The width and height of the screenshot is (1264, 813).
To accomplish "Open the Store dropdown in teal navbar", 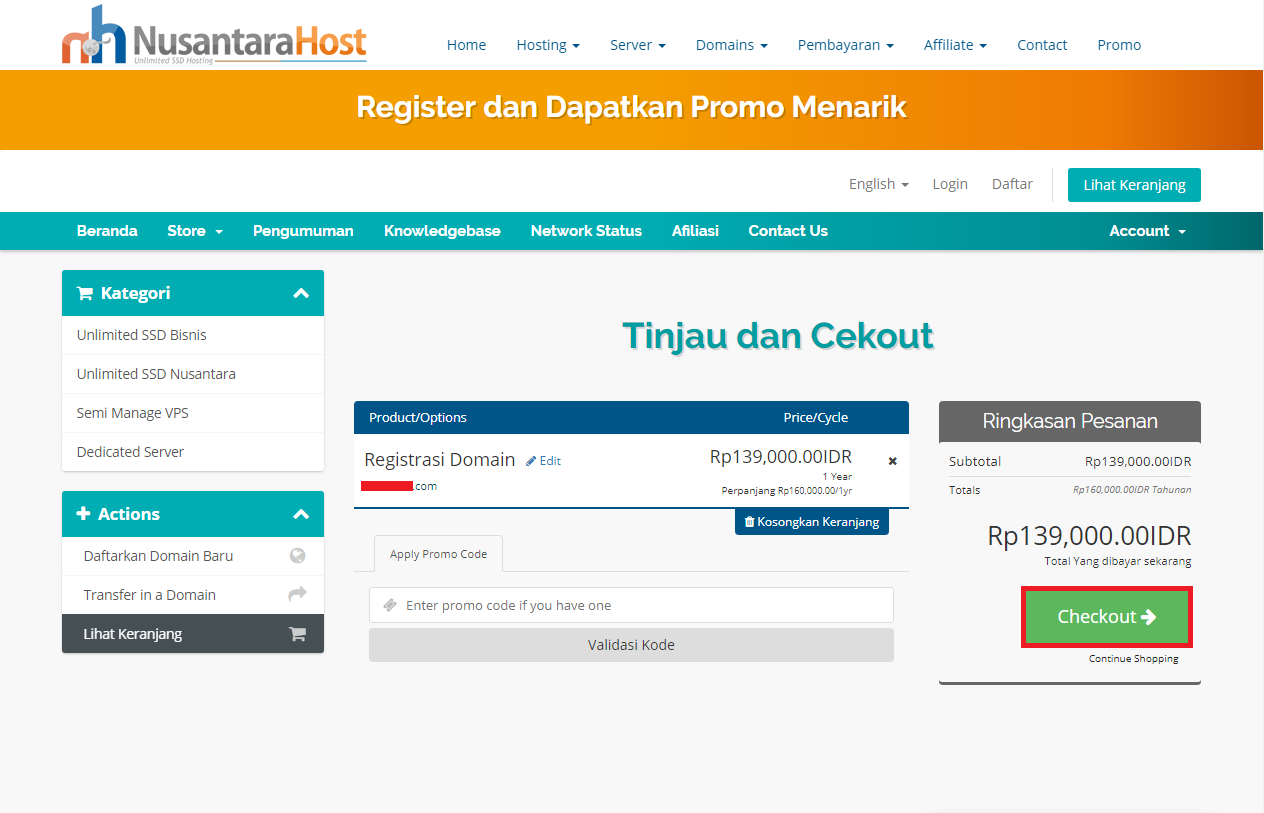I will [x=194, y=231].
